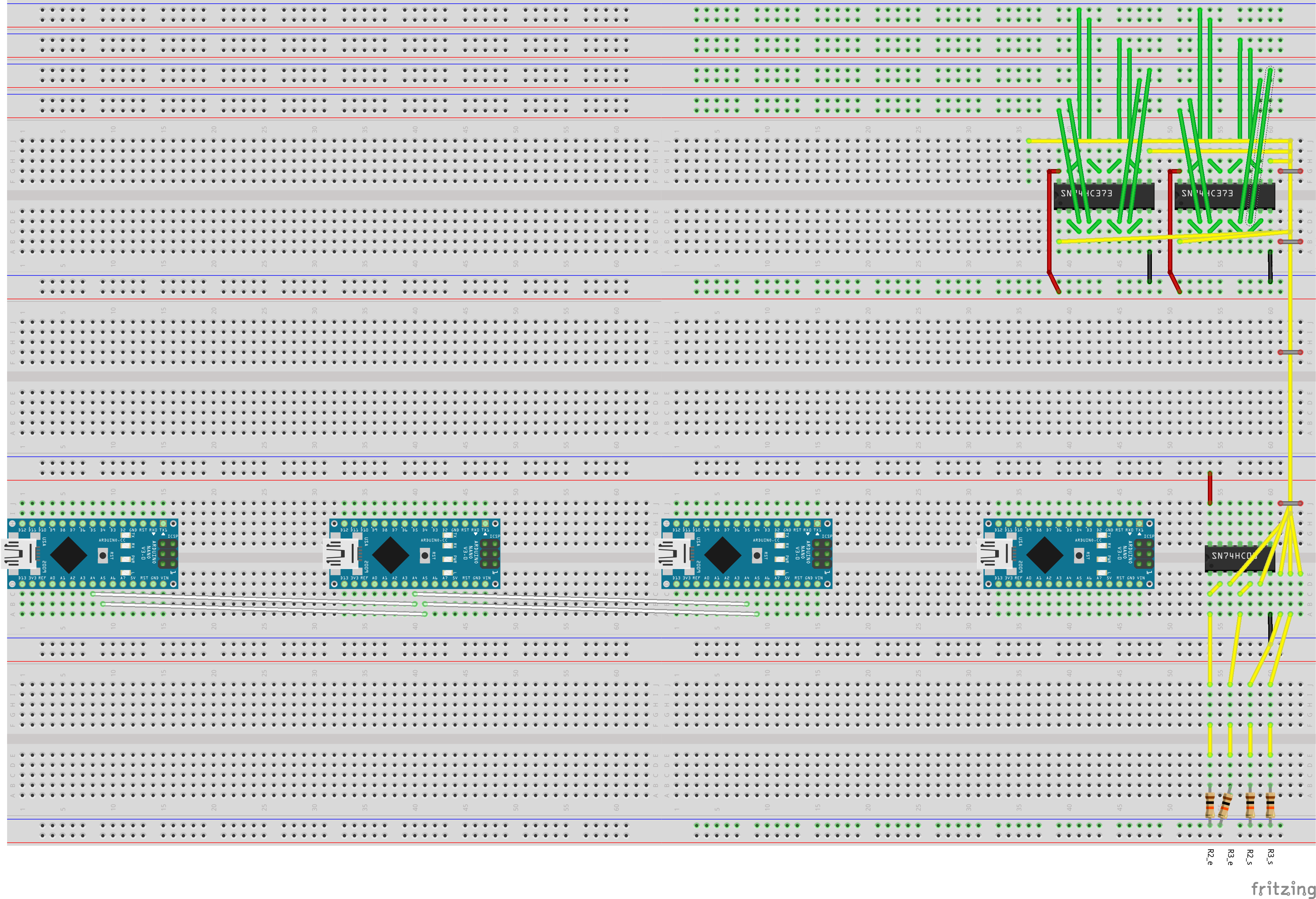
Task: Select the red power wire left of first SN74HC373
Action: pos(1049,227)
